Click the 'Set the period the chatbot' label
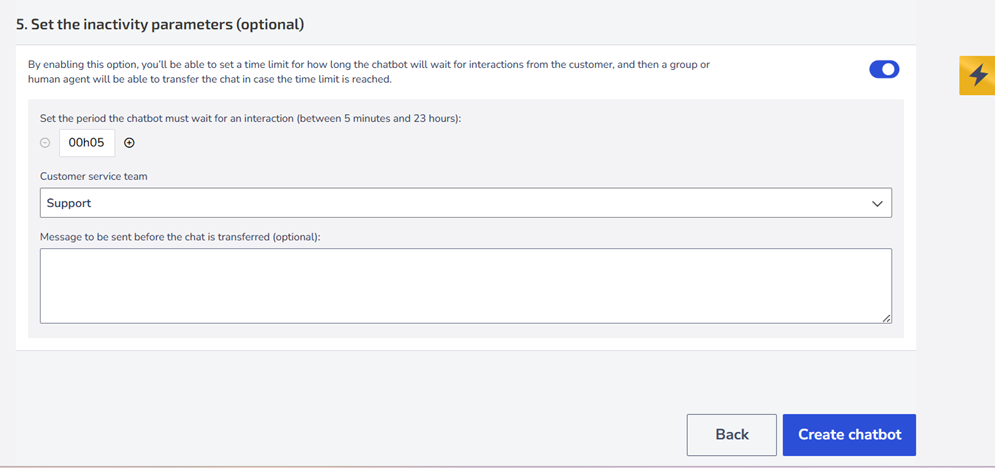This screenshot has width=995, height=468. coord(250,119)
